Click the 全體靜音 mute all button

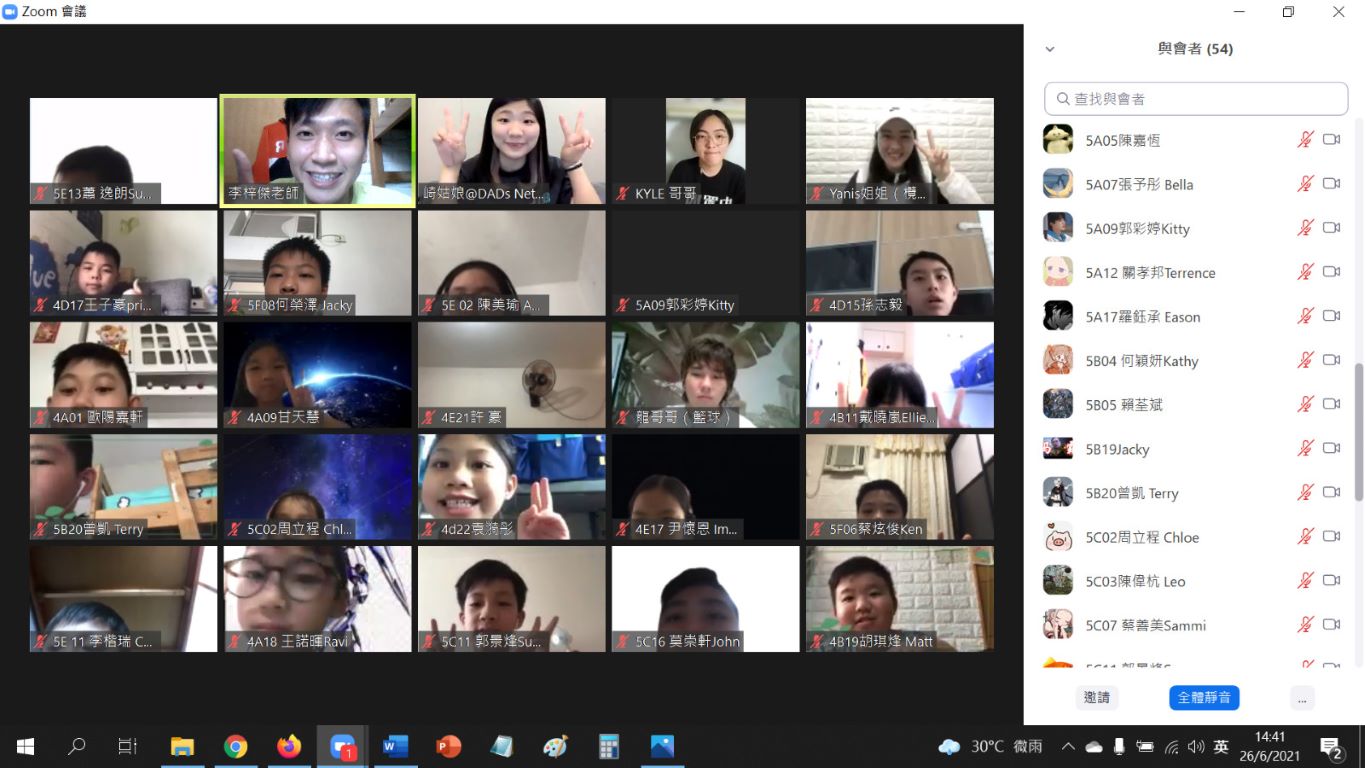point(1204,698)
